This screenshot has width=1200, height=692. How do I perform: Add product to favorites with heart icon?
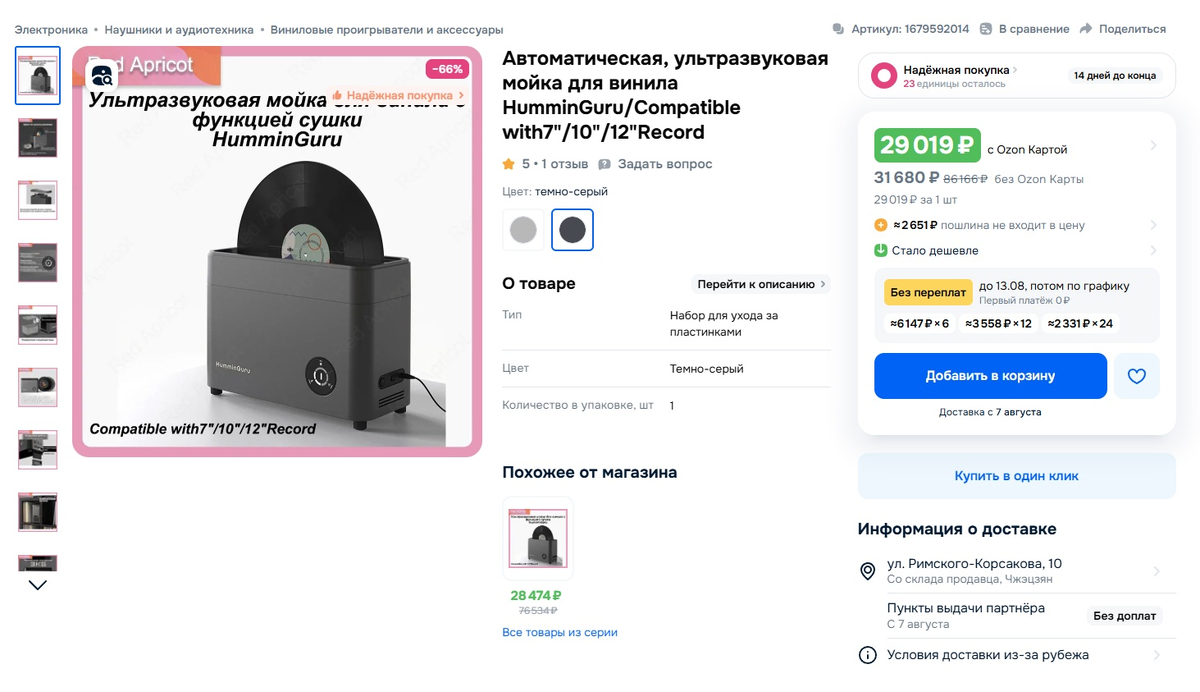[x=1137, y=376]
